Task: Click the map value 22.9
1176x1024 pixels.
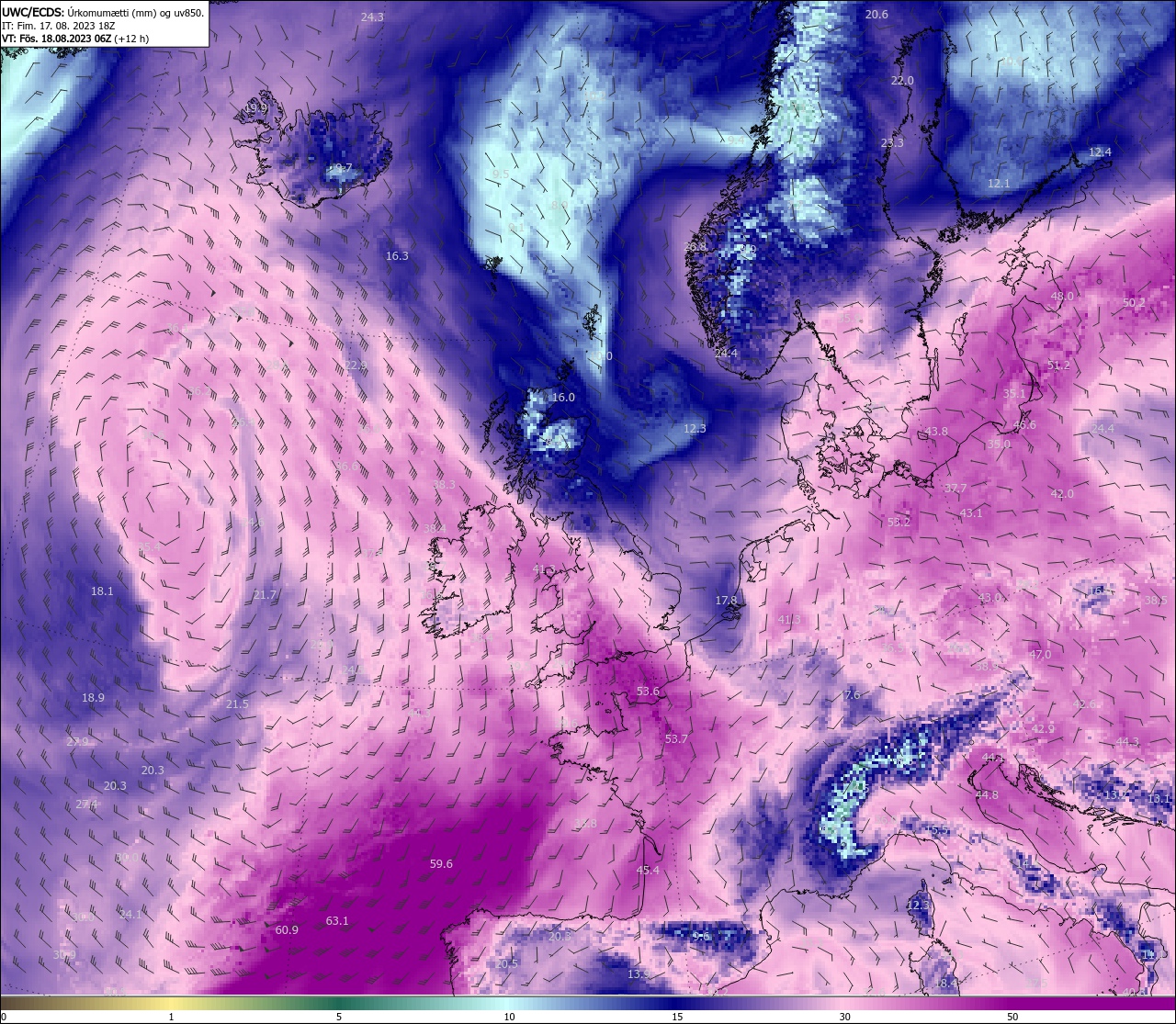Action: click(x=356, y=366)
